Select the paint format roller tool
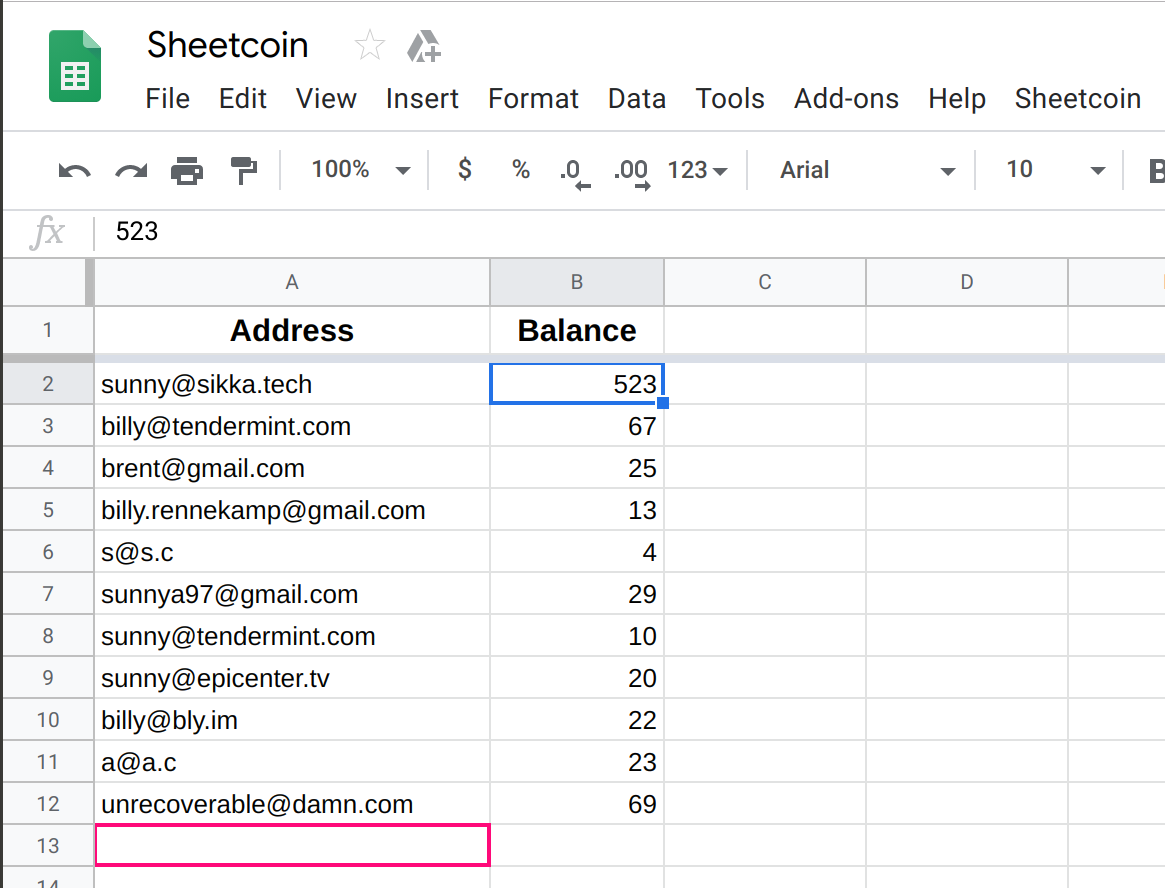 coord(244,171)
